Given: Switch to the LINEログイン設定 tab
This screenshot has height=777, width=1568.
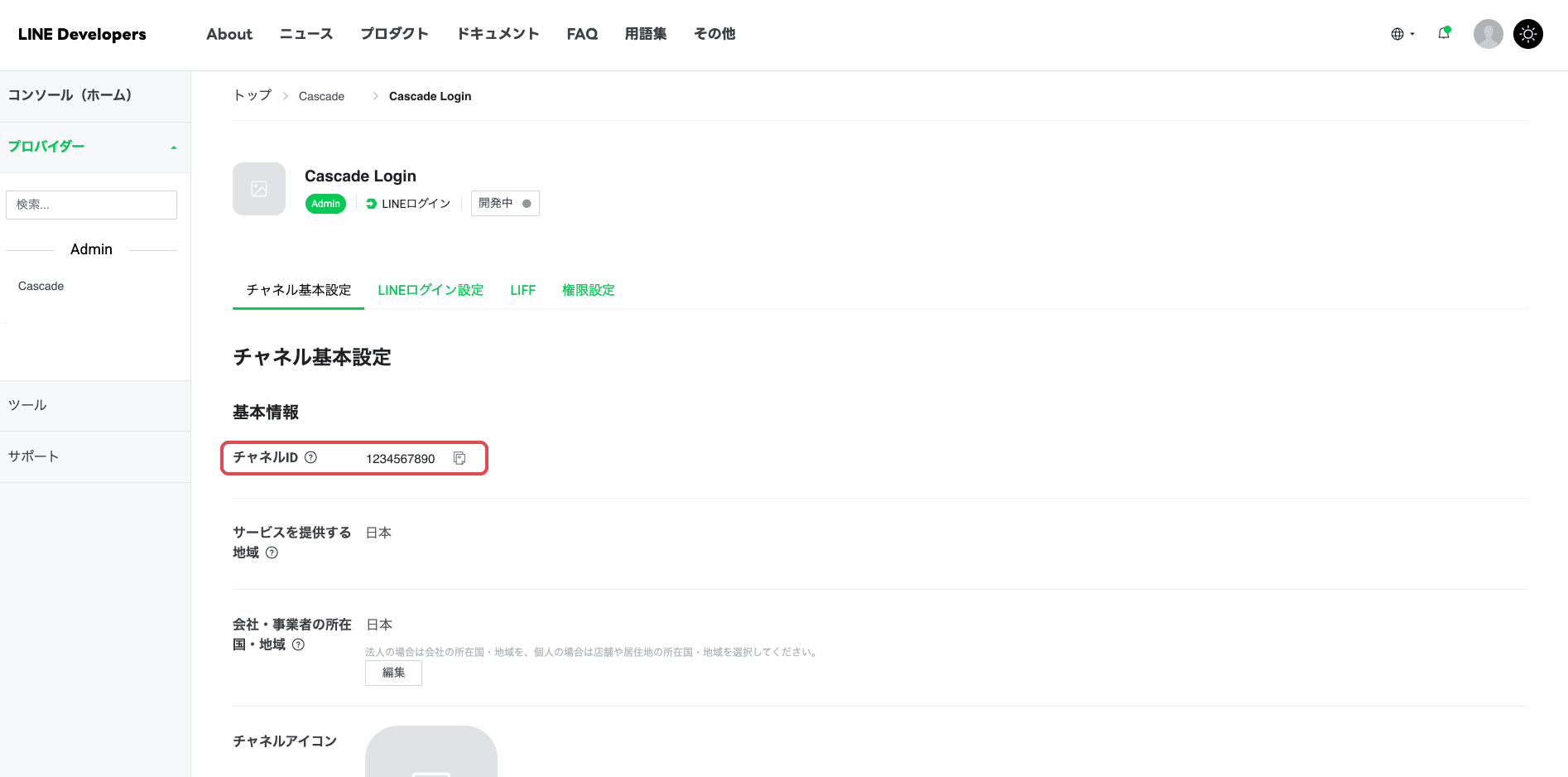Looking at the screenshot, I should 430,290.
